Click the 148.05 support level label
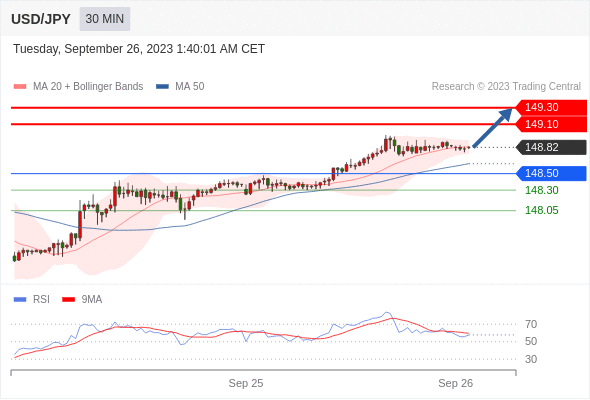The width and height of the screenshot is (590, 400). pyautogui.click(x=541, y=210)
